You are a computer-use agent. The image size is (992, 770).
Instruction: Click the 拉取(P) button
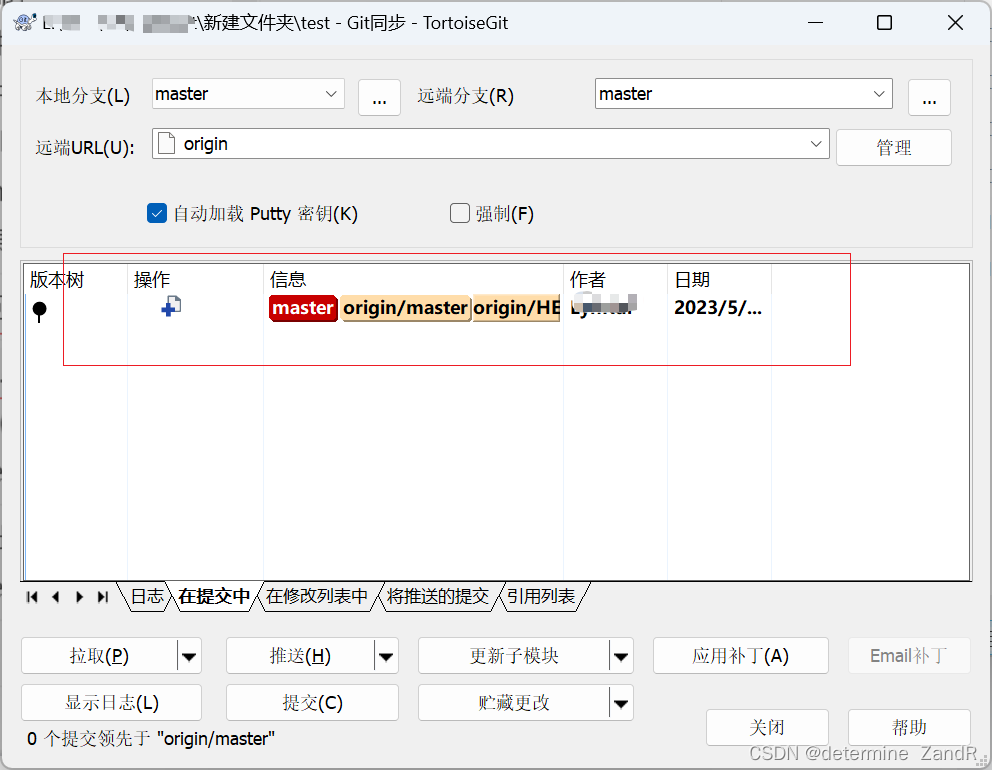click(99, 656)
